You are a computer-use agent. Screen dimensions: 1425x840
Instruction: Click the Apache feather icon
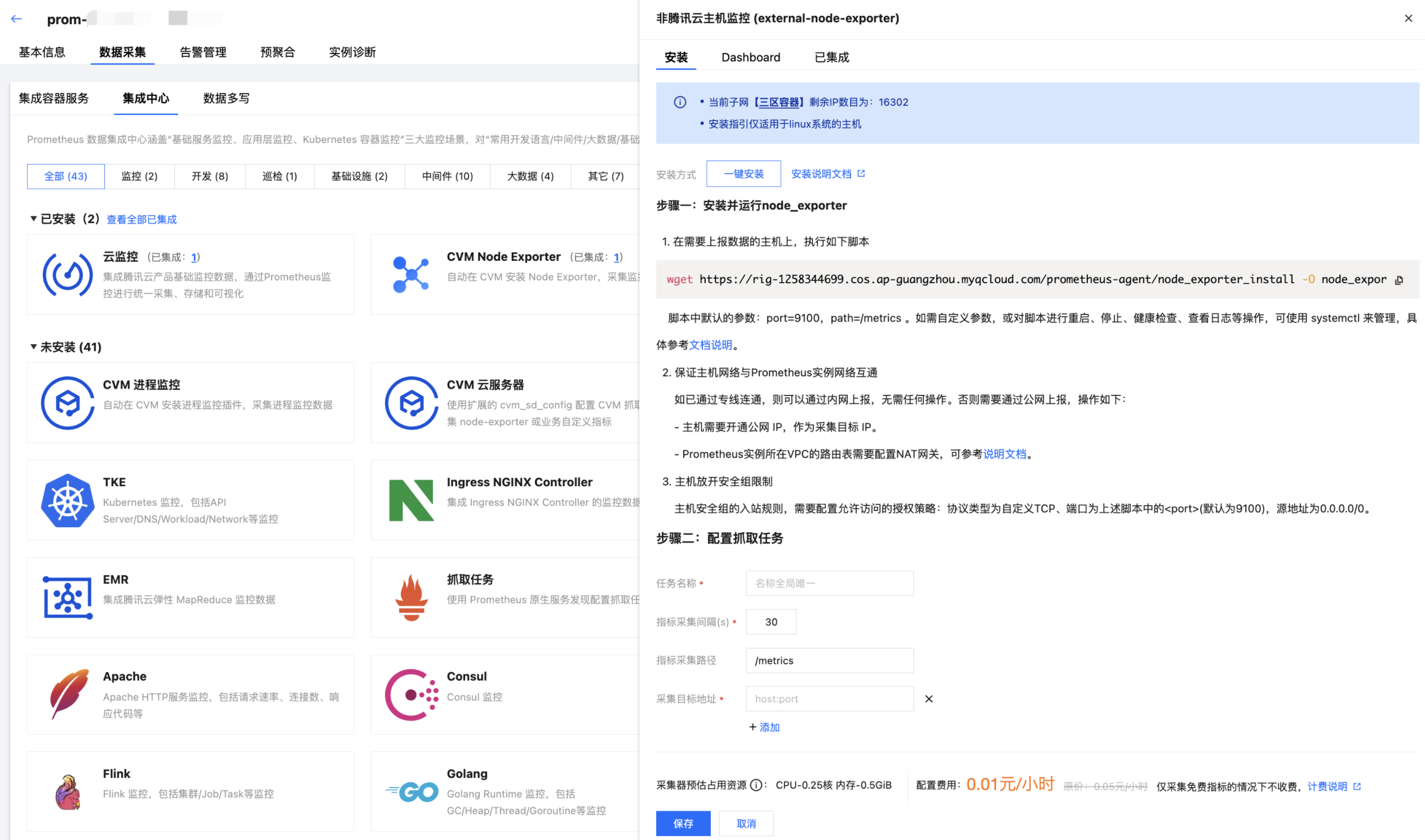69,694
